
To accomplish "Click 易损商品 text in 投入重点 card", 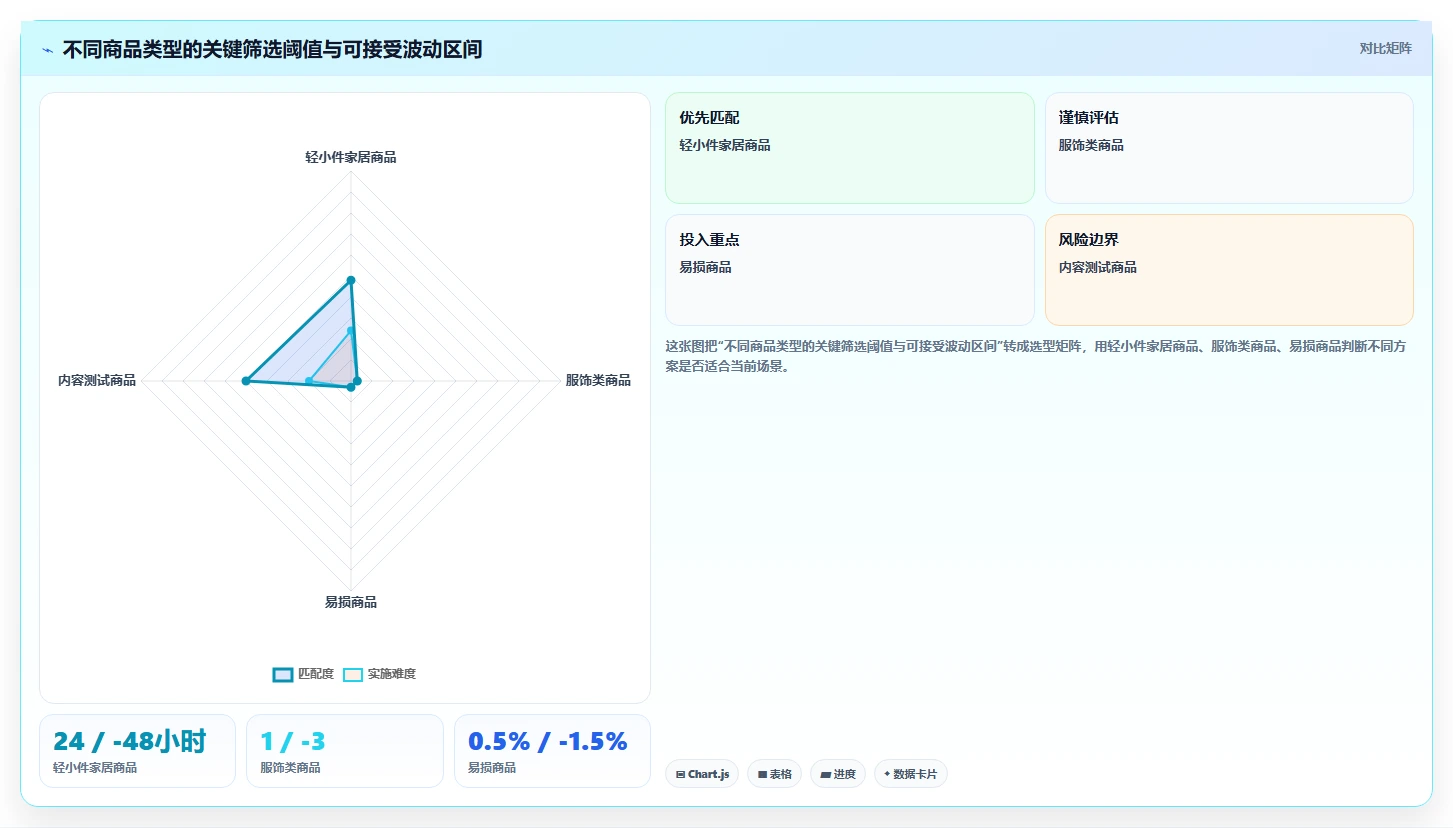I will 705,267.
